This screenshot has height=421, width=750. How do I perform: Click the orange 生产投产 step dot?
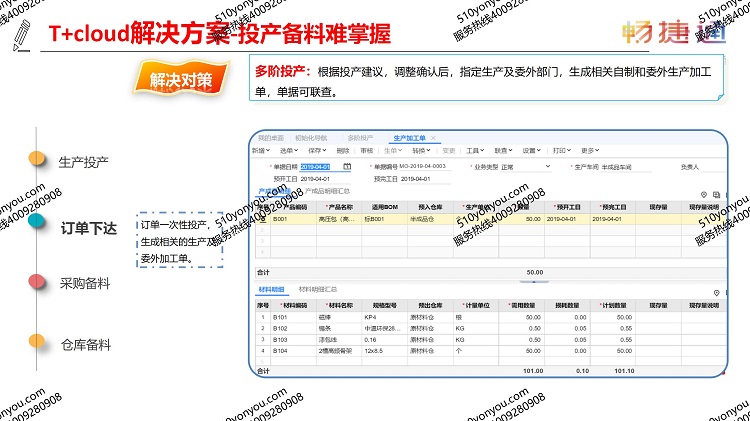pos(37,158)
